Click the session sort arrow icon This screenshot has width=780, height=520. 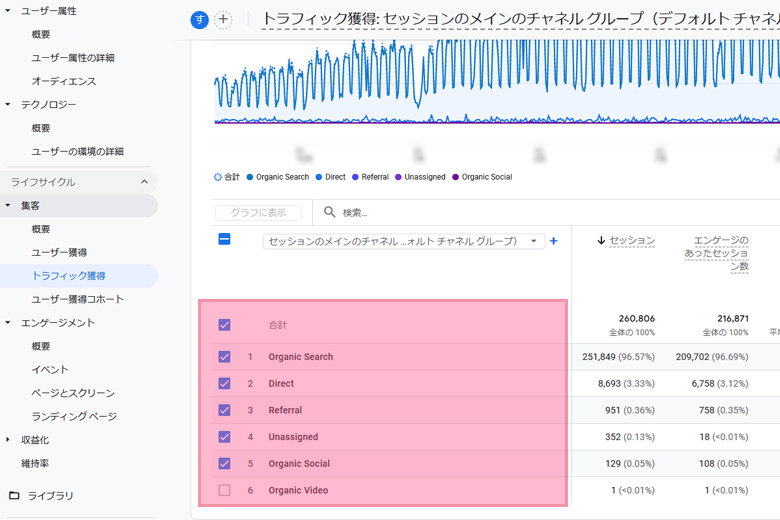[x=601, y=240]
